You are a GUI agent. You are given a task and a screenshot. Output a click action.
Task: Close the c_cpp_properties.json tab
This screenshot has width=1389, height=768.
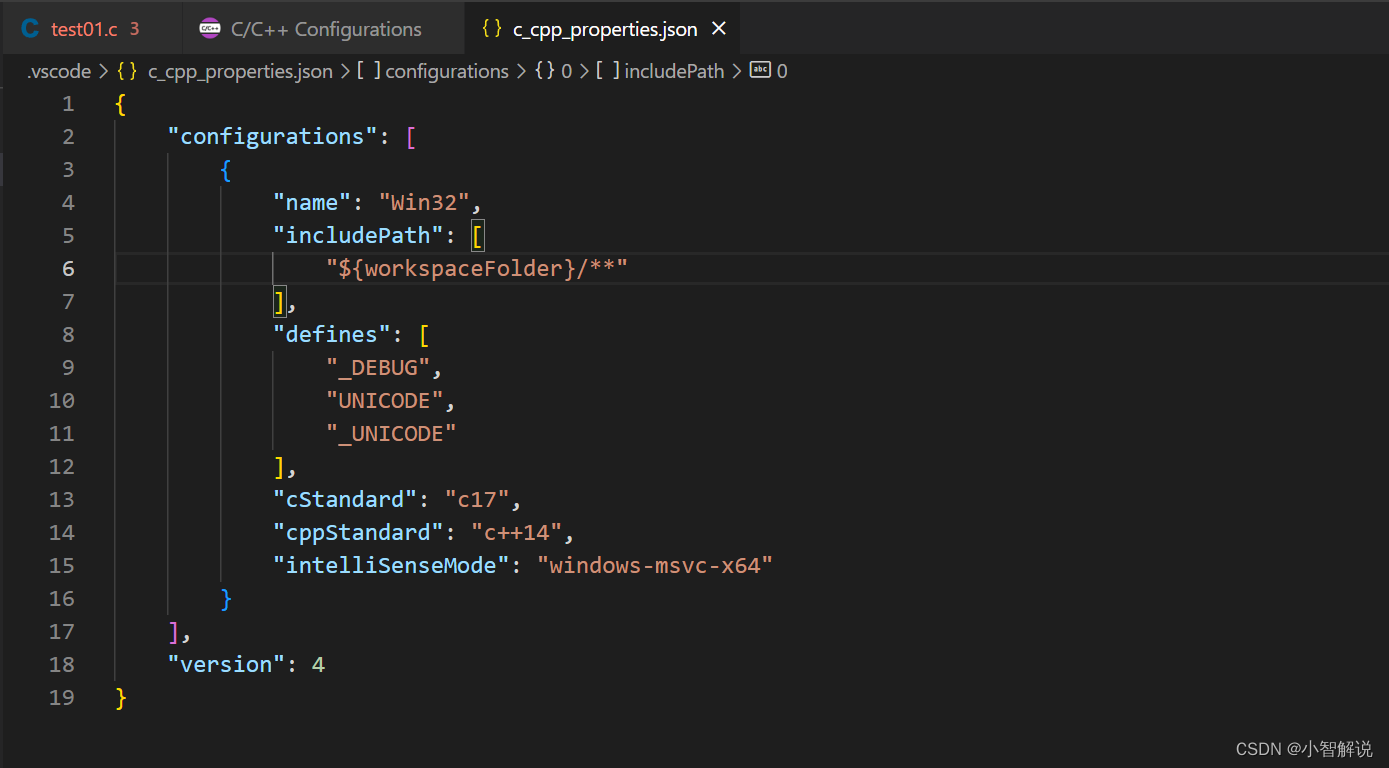719,28
